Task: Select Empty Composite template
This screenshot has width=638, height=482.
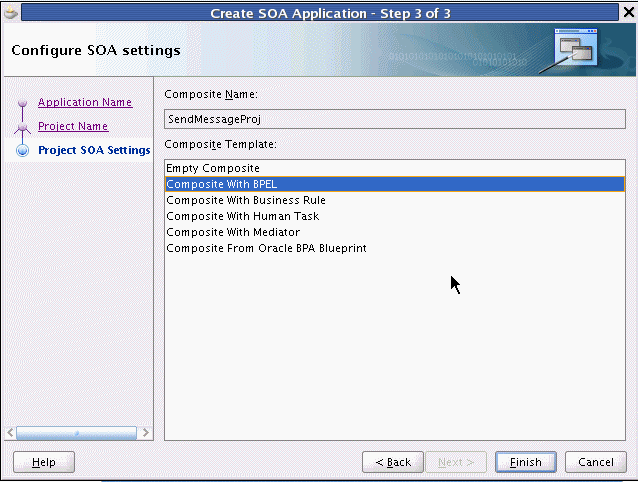Action: (x=395, y=168)
